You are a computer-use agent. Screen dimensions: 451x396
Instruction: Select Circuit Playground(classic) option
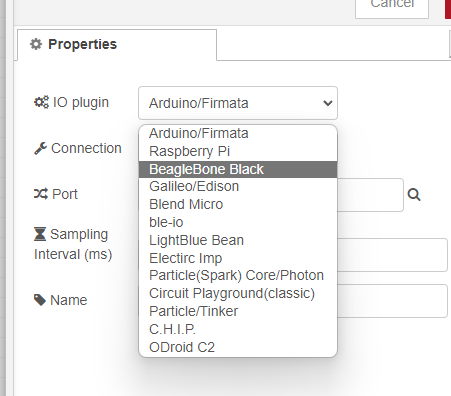tap(238, 294)
